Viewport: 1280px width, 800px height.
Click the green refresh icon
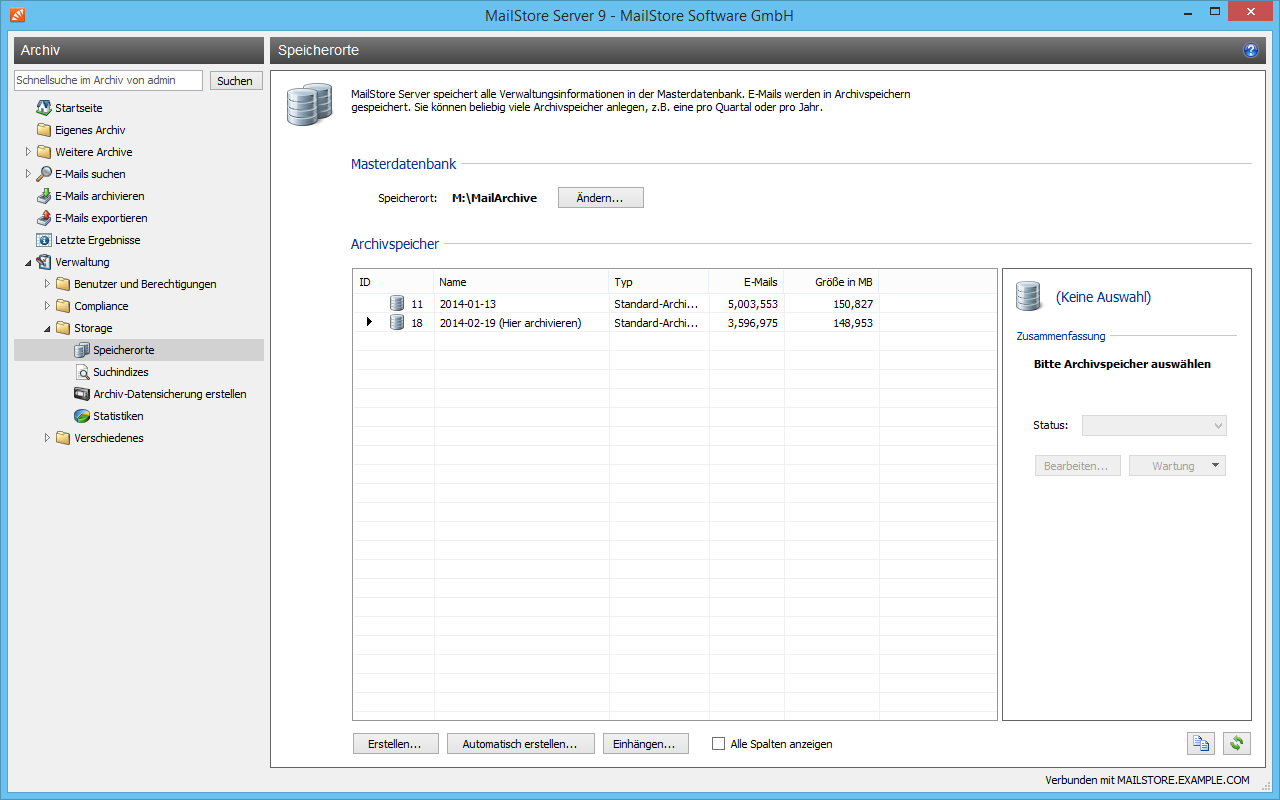coord(1238,743)
